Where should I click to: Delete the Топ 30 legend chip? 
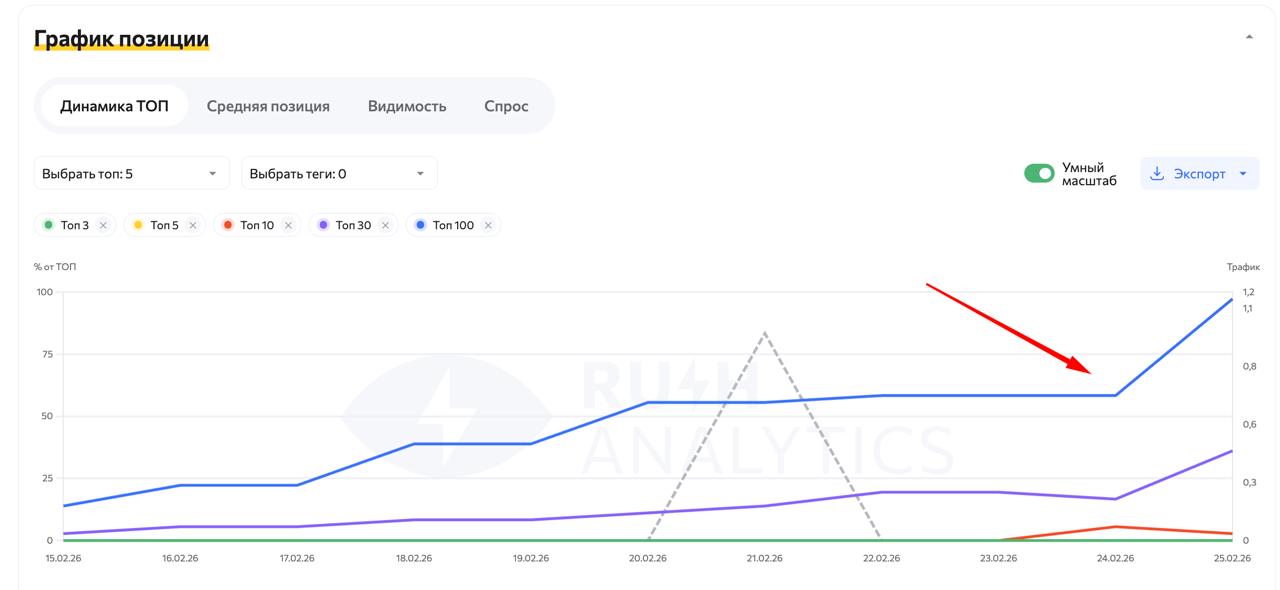[385, 225]
